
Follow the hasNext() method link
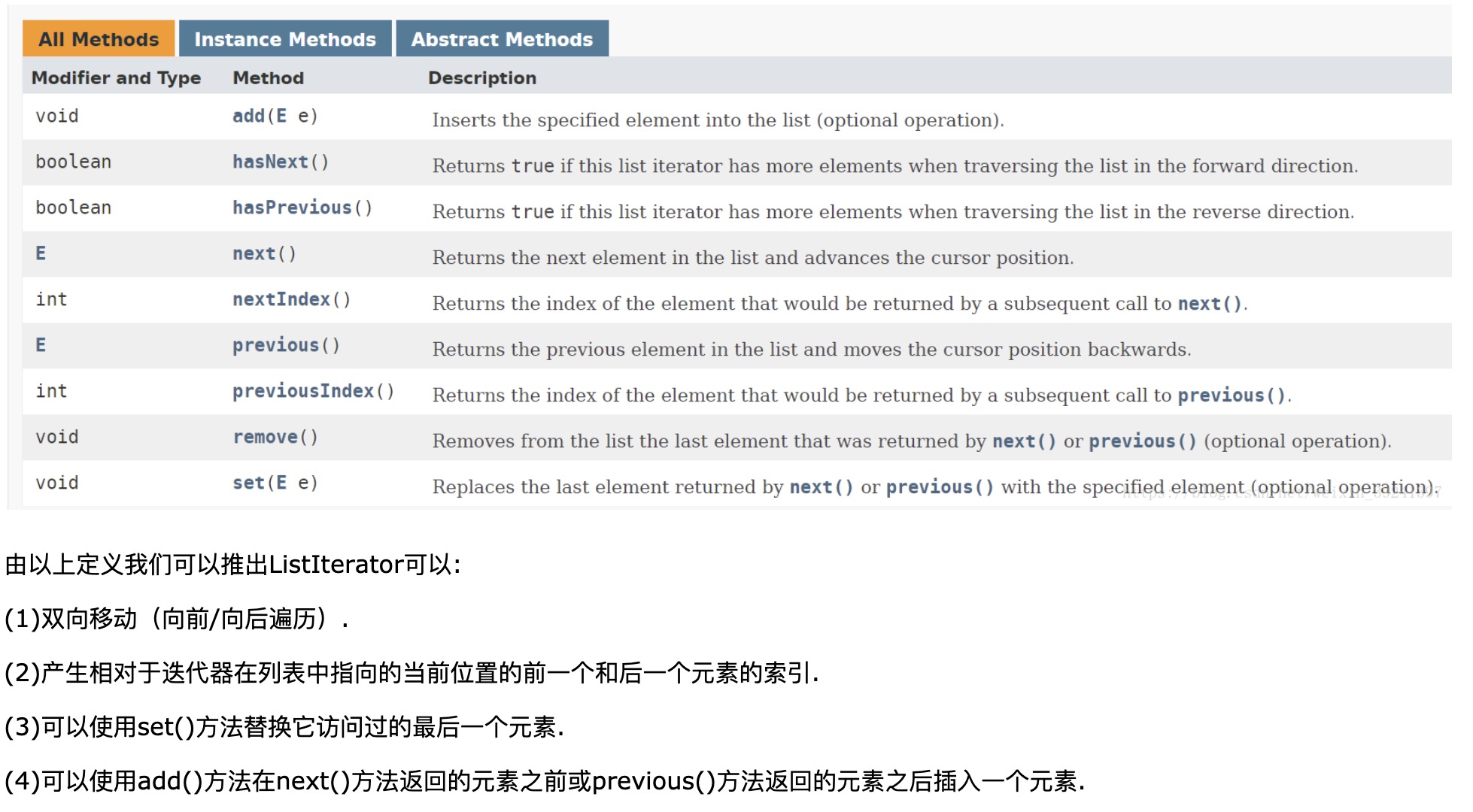pyautogui.click(x=270, y=162)
